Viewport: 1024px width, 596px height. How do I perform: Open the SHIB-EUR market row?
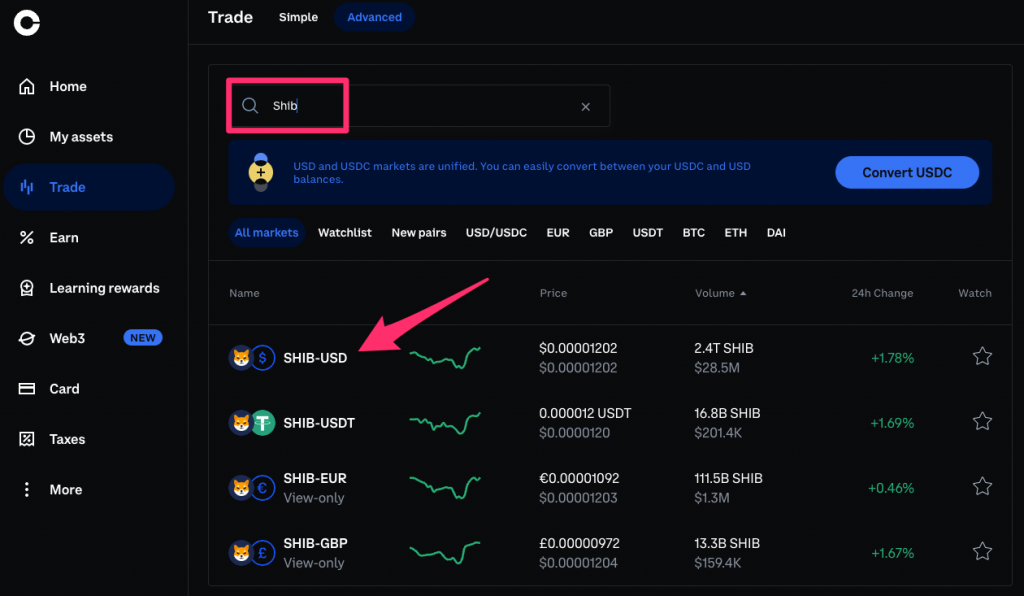point(610,488)
